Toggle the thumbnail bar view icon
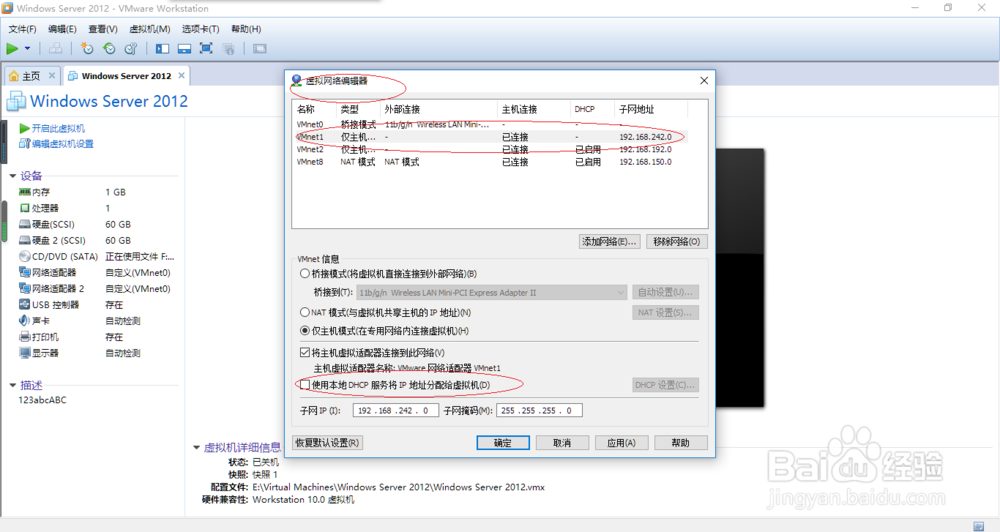1000x532 pixels. 184,48
